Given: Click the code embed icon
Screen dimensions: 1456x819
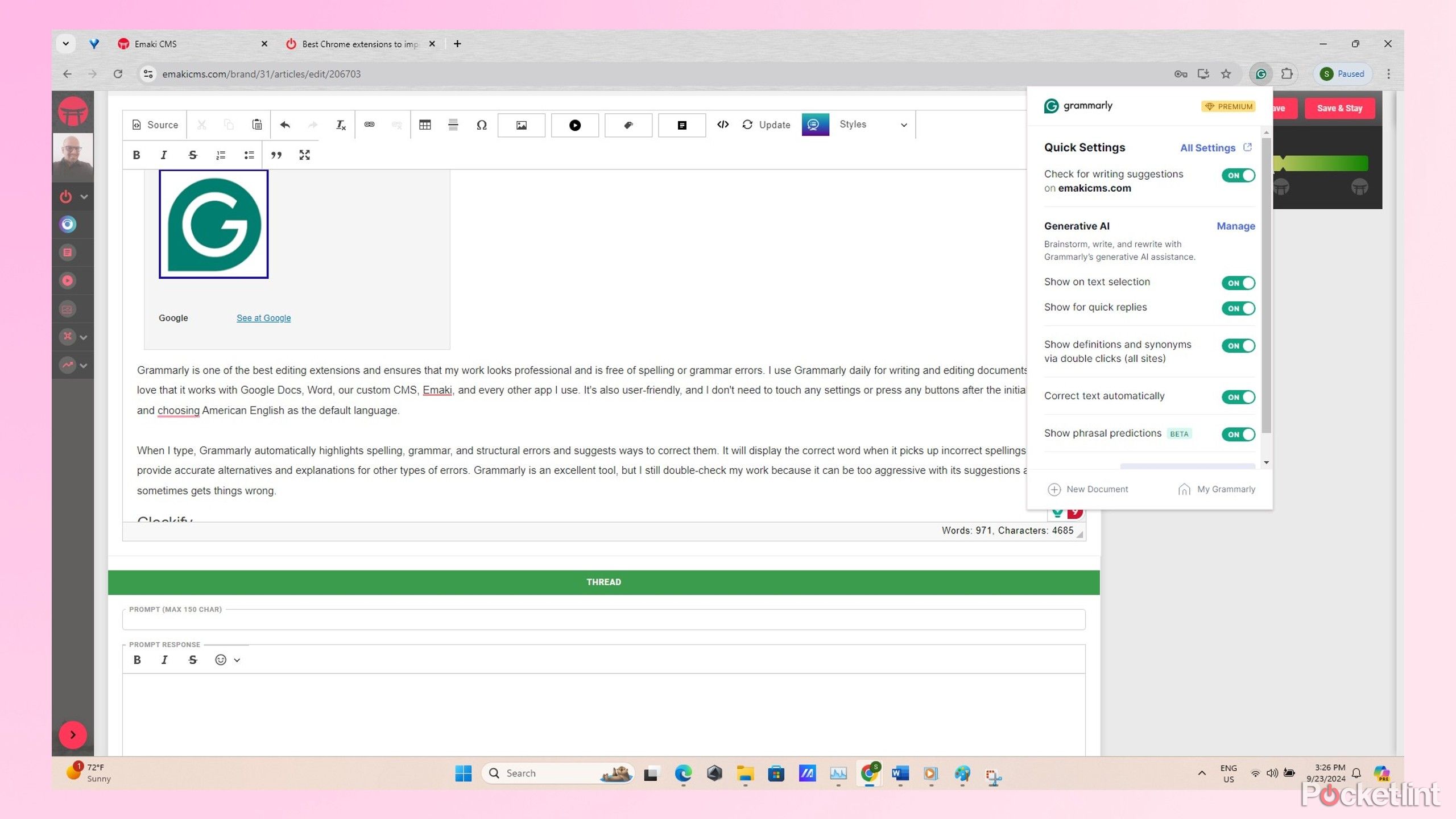Looking at the screenshot, I should point(722,125).
